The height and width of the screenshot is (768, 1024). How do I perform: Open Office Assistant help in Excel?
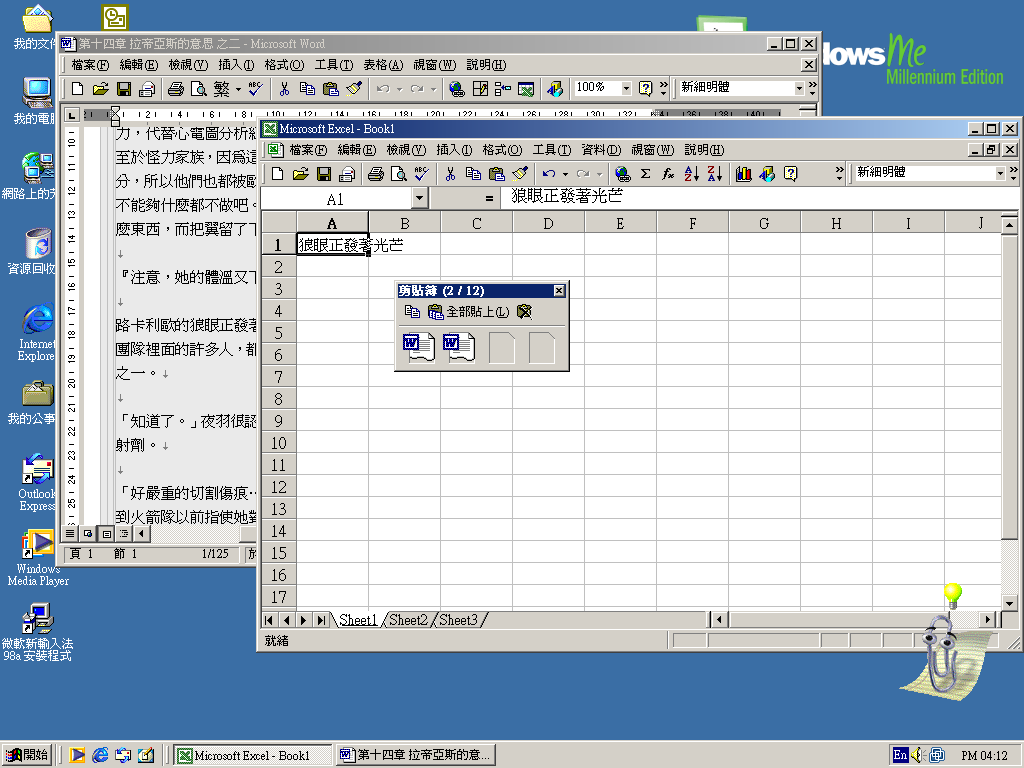tap(790, 174)
